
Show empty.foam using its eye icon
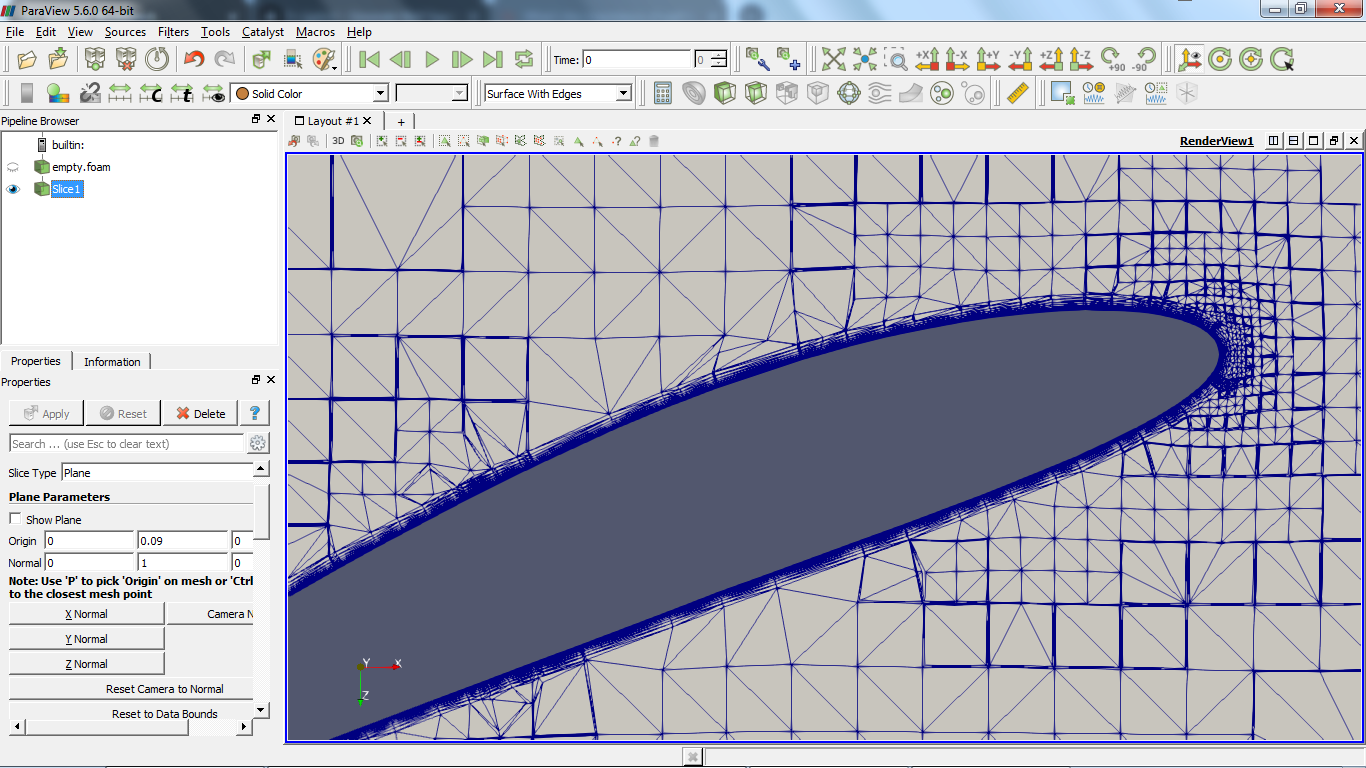pos(13,167)
